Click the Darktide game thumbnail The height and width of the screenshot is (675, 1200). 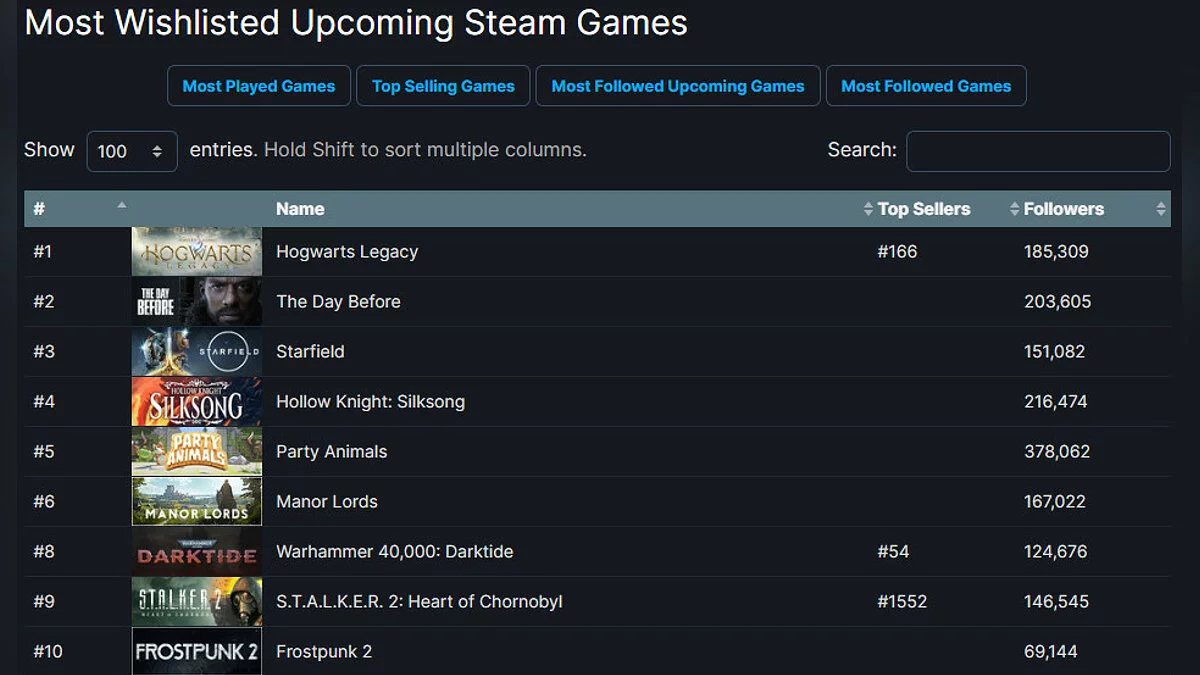tap(197, 552)
